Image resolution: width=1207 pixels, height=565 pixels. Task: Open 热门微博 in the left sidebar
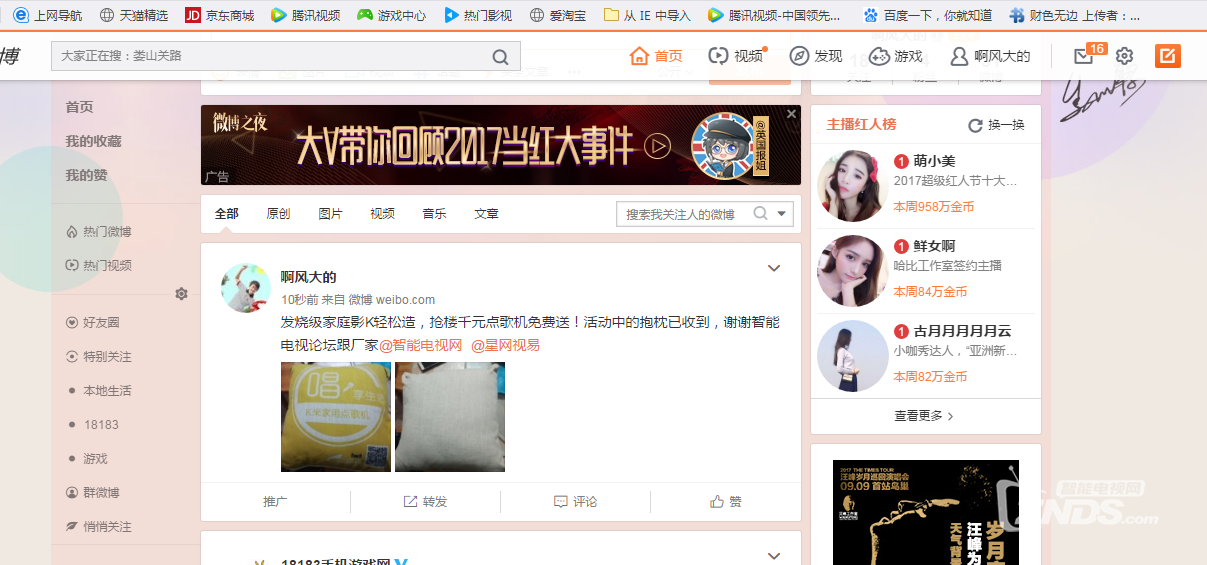tap(98, 232)
